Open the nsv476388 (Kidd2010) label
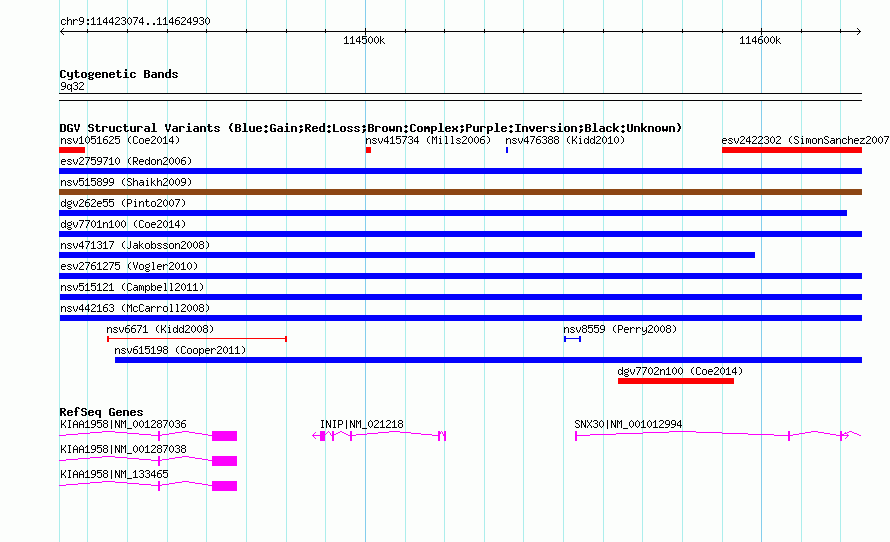The image size is (890, 542). 565,140
